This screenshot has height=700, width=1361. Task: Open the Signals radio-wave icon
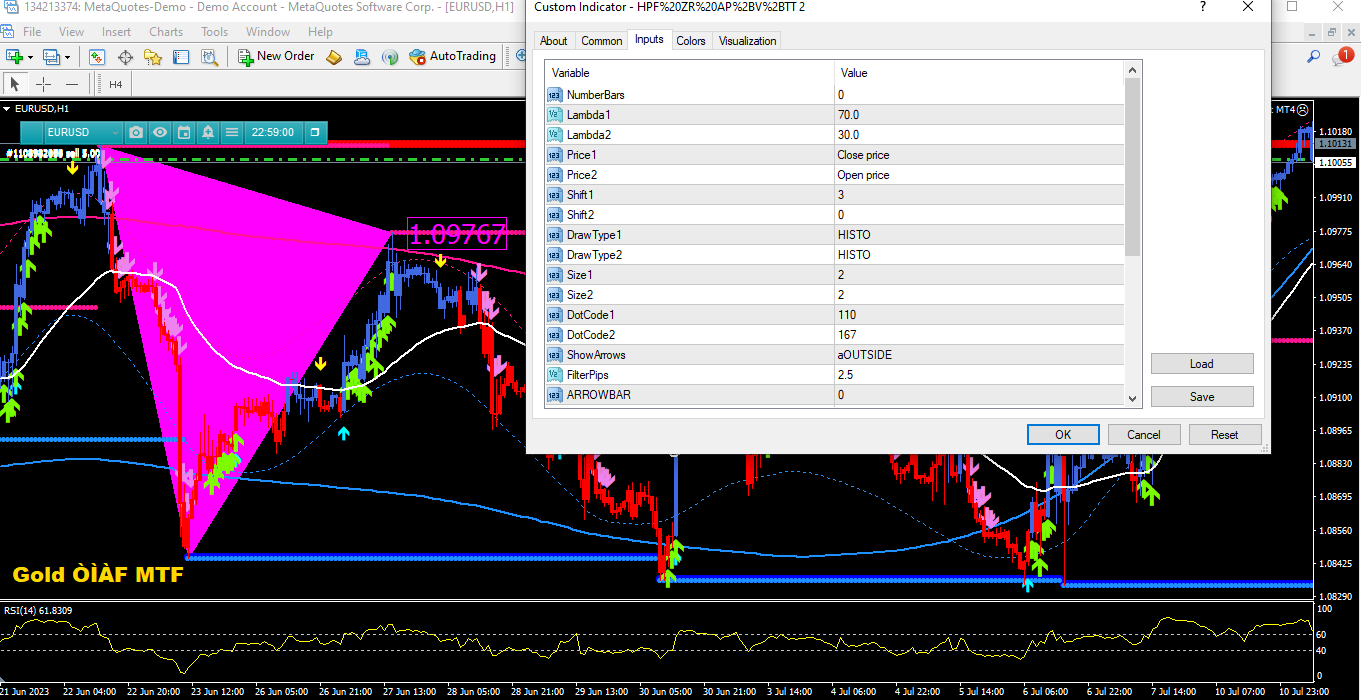pos(390,57)
